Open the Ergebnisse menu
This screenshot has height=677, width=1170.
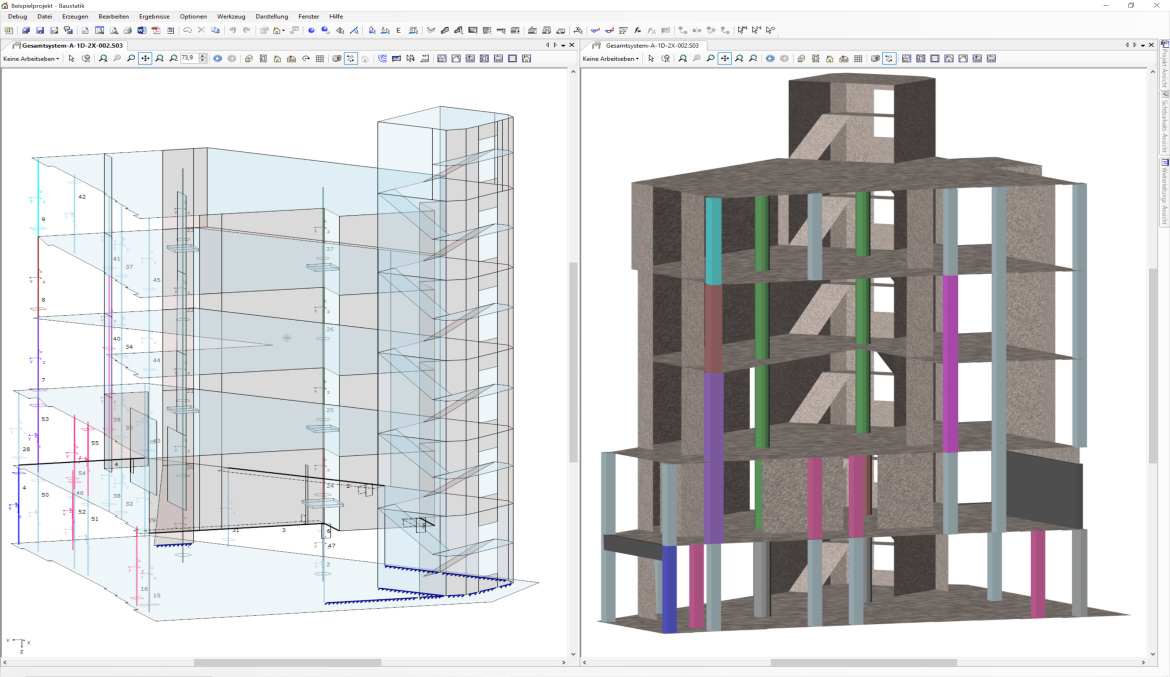pos(154,17)
